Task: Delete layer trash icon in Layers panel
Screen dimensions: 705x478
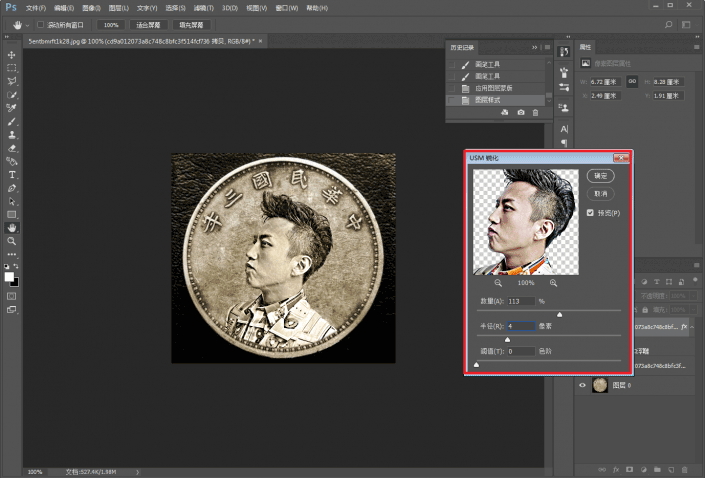Action: click(685, 469)
